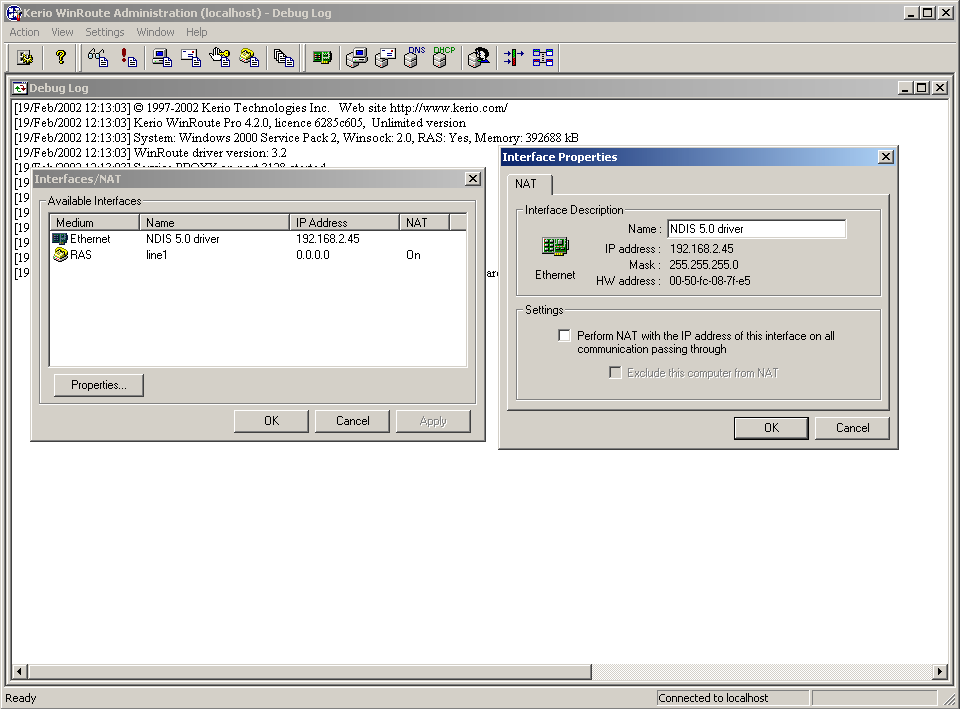960x709 pixels.
Task: Select the RAS row in Available Interfaces
Action: coord(257,255)
